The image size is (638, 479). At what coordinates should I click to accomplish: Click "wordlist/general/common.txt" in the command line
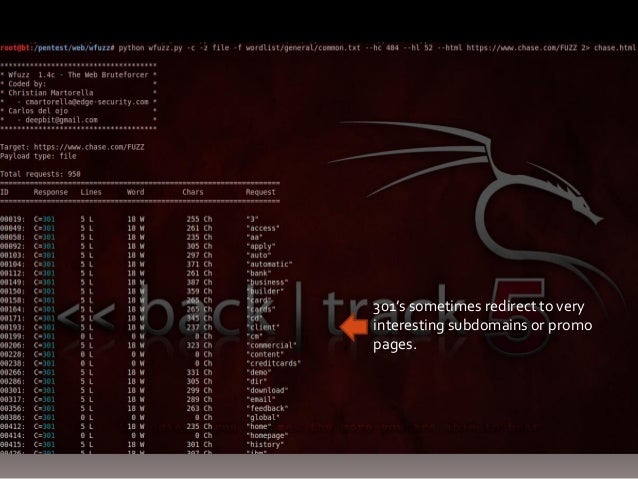(303, 48)
